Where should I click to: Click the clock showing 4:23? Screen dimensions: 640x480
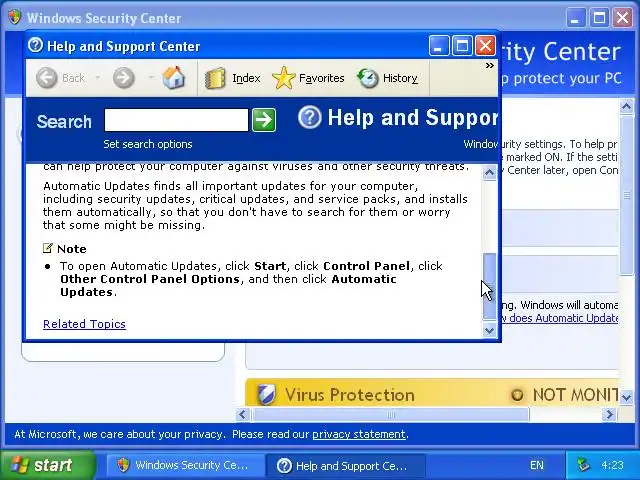click(x=612, y=465)
